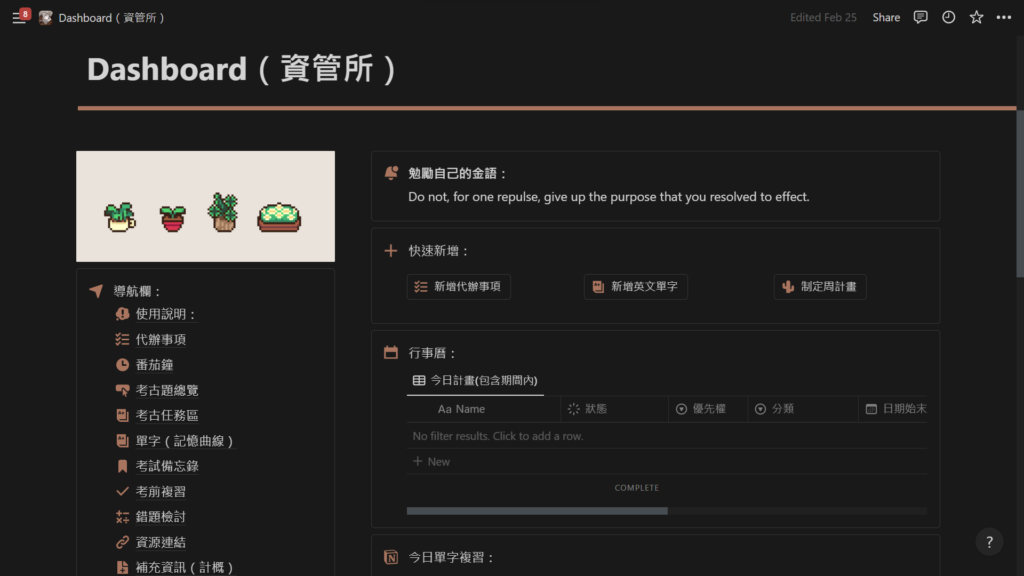
Task: Click the 錯題檢討 math icon
Action: pyautogui.click(x=120, y=516)
